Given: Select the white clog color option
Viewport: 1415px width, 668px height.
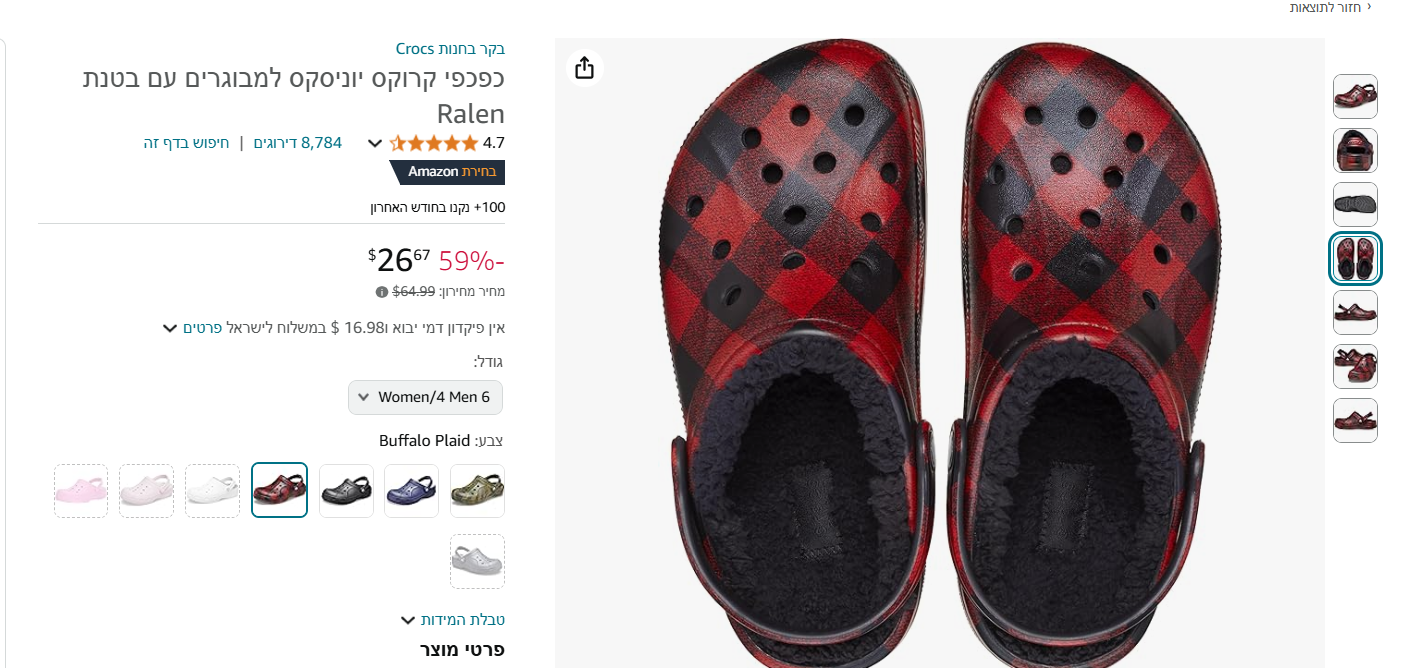Looking at the screenshot, I should pos(213,491).
